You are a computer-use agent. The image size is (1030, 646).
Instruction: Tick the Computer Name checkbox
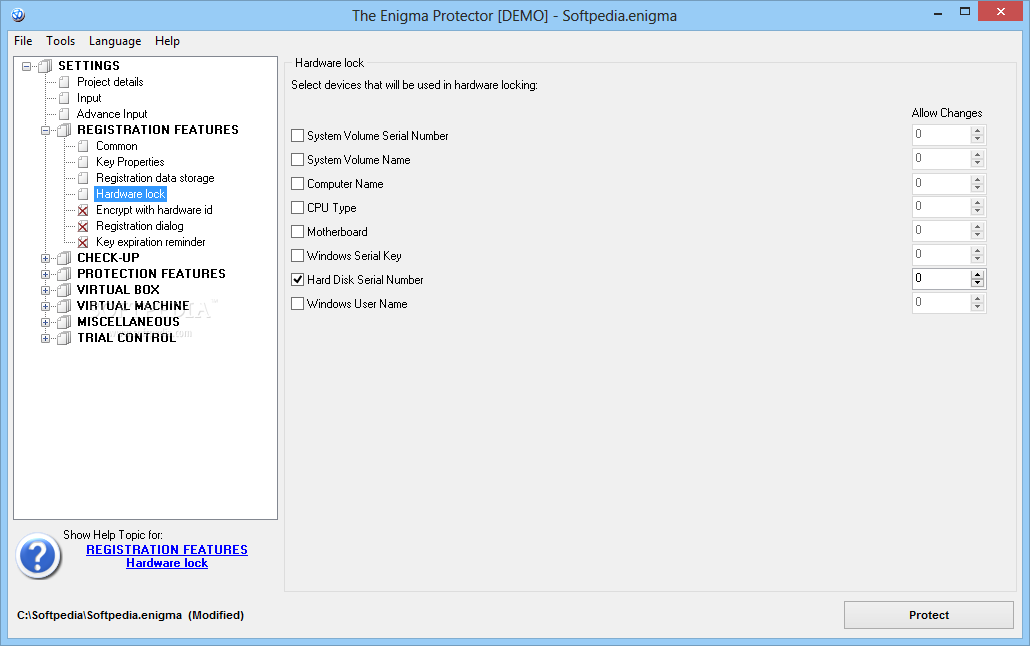pyautogui.click(x=298, y=183)
